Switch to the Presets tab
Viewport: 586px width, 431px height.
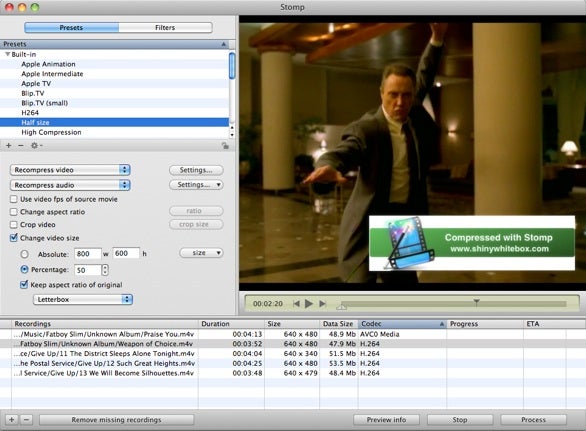point(71,28)
